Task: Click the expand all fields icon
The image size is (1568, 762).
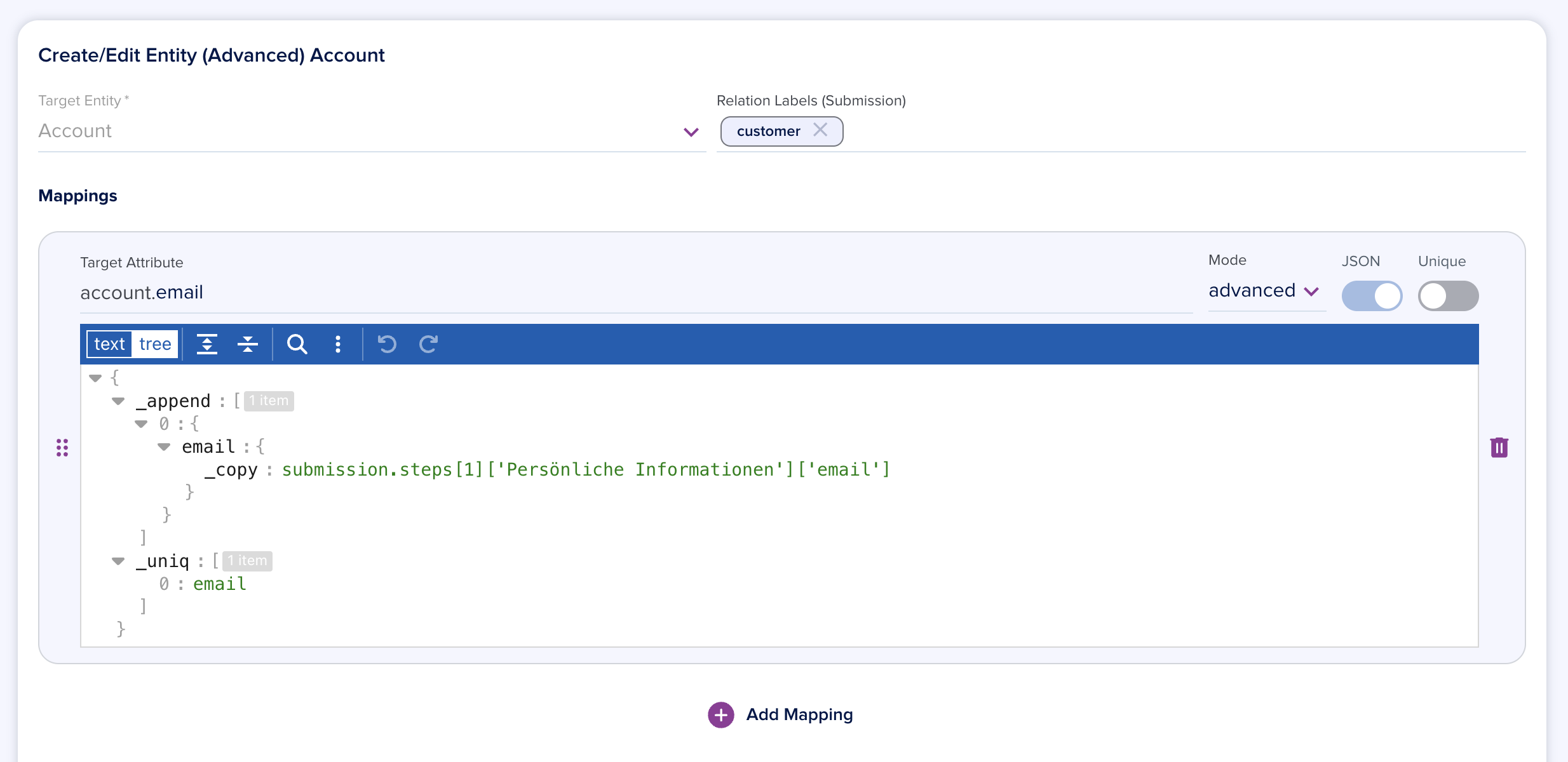Action: click(x=207, y=344)
